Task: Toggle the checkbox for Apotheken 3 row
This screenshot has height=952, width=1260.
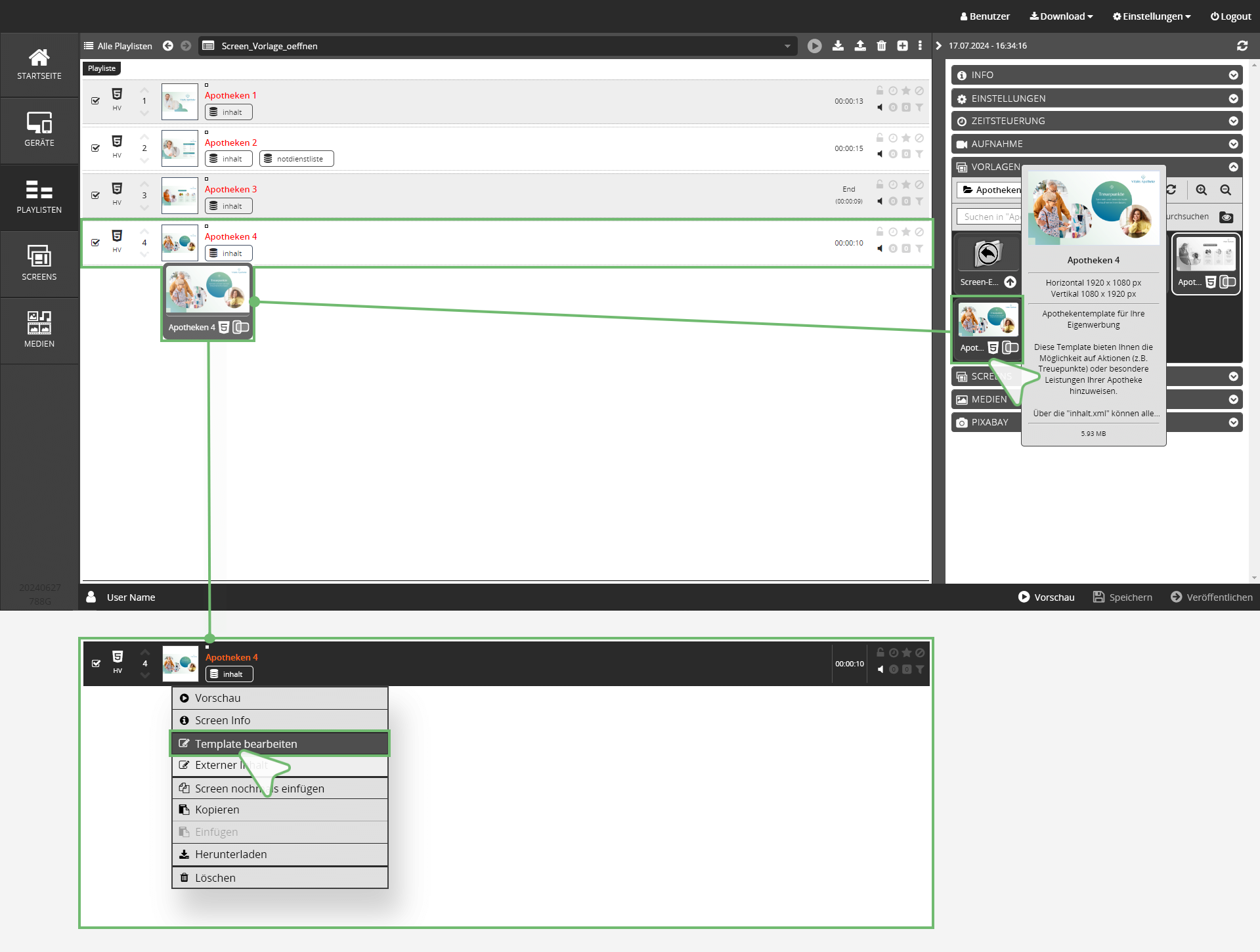Action: pos(96,195)
